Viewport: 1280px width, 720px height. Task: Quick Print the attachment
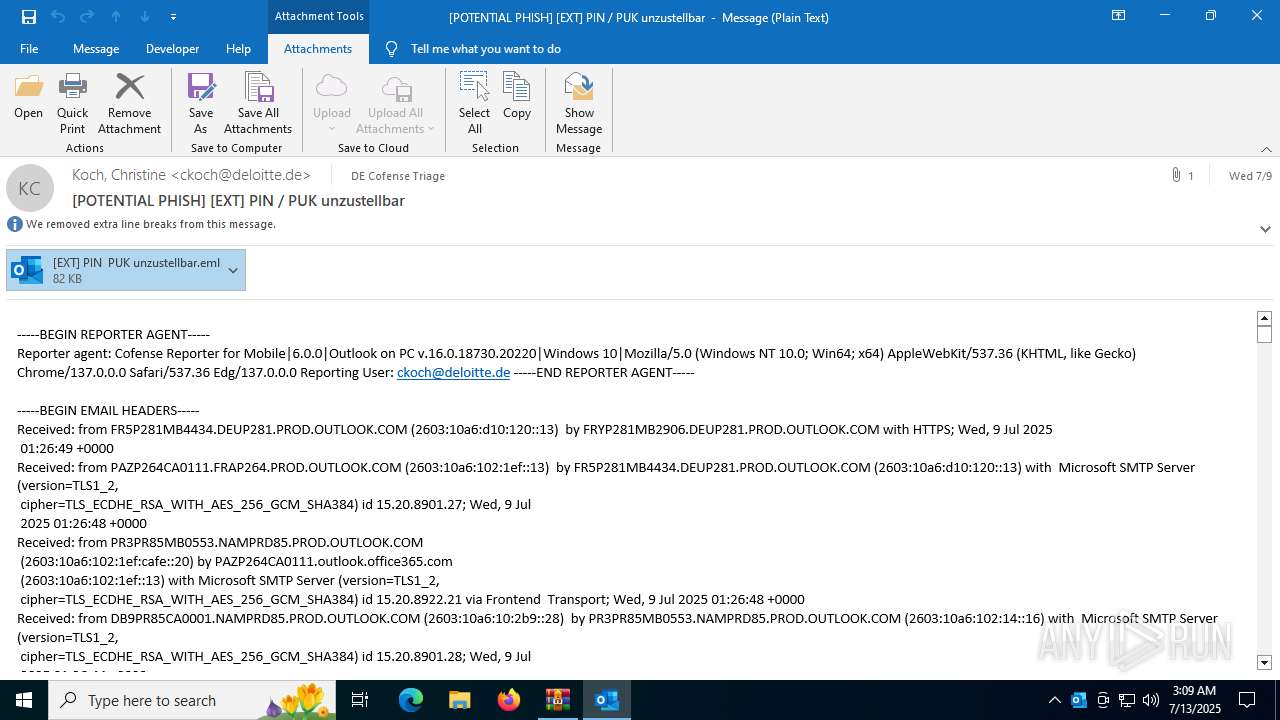pyautogui.click(x=73, y=103)
